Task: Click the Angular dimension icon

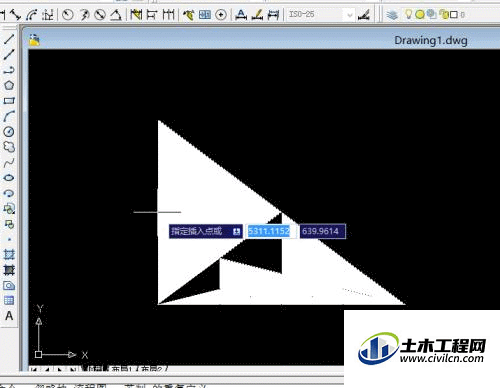Action: [116, 14]
